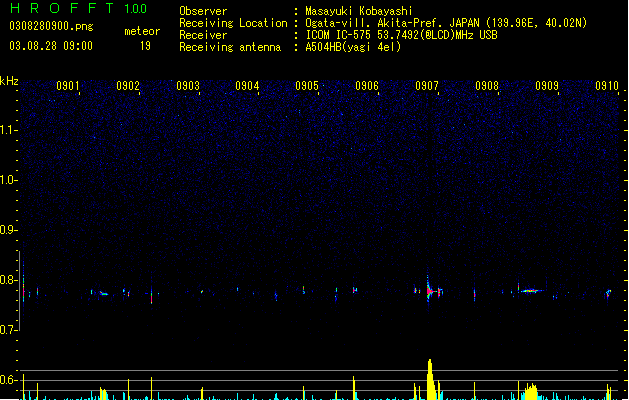Click the long horizontal echo near 0909
Image resolution: width=629 pixels, height=400 pixels.
coord(530,290)
